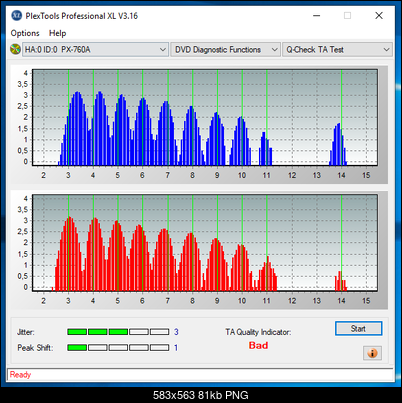402x403 pixels.
Task: Click the Ready status bar text
Action: coord(20,375)
